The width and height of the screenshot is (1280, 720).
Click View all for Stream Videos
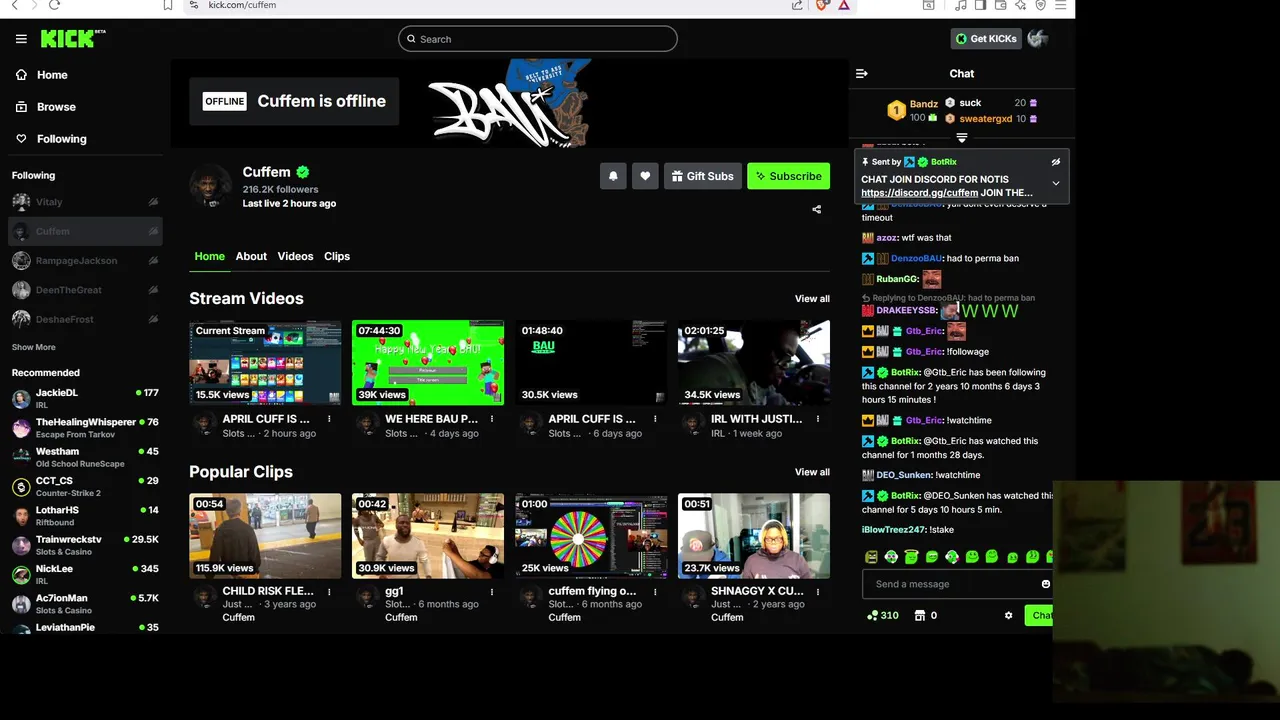(812, 299)
